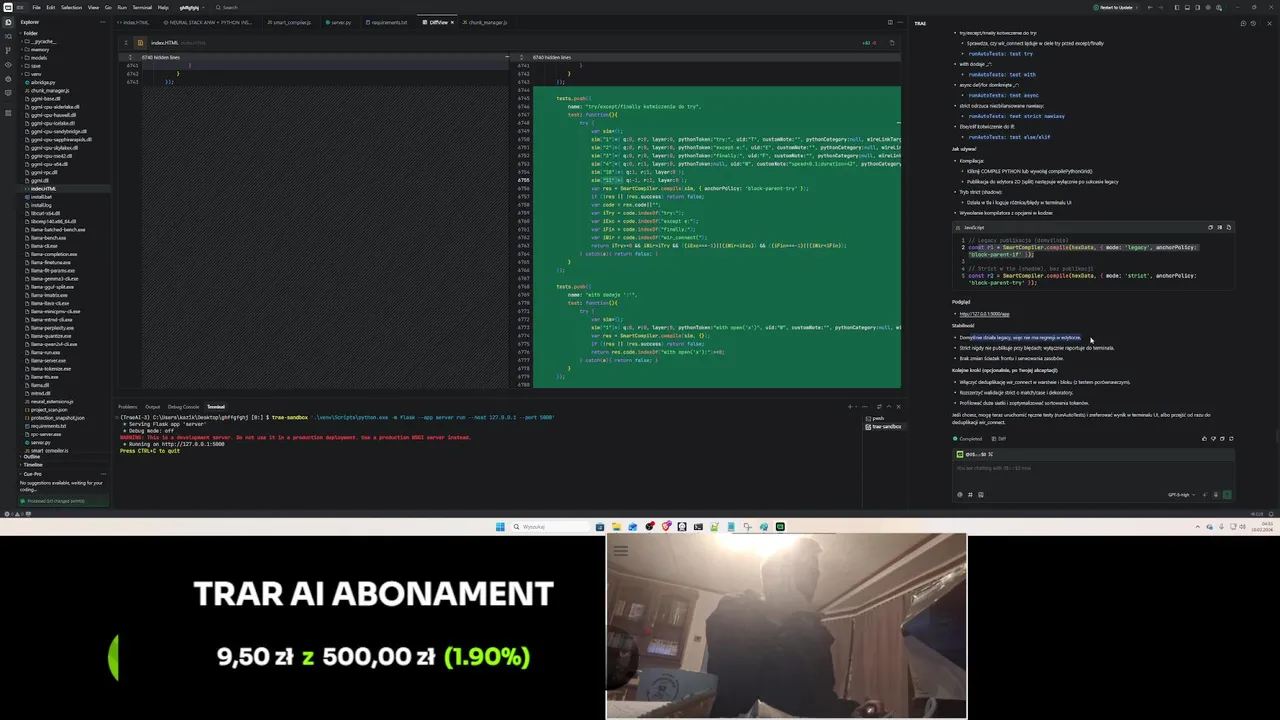Expand the venv folder
1280x720 pixels.
tap(36, 74)
